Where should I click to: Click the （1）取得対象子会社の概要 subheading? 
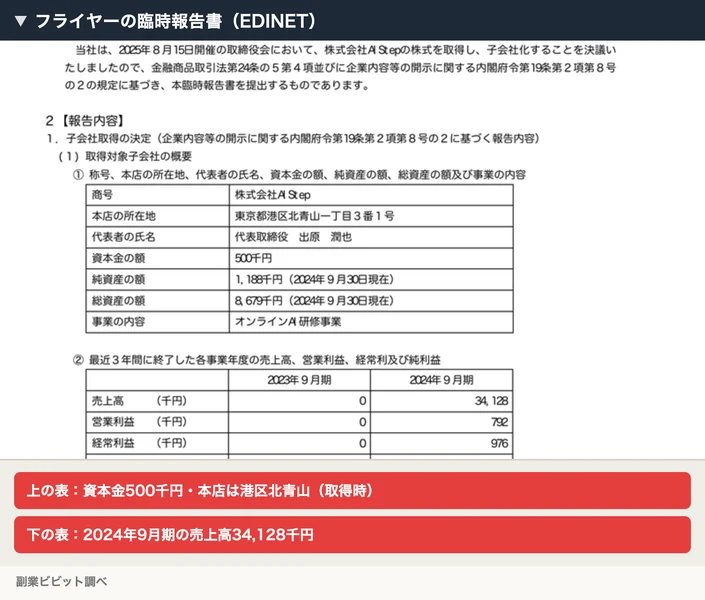pos(125,156)
